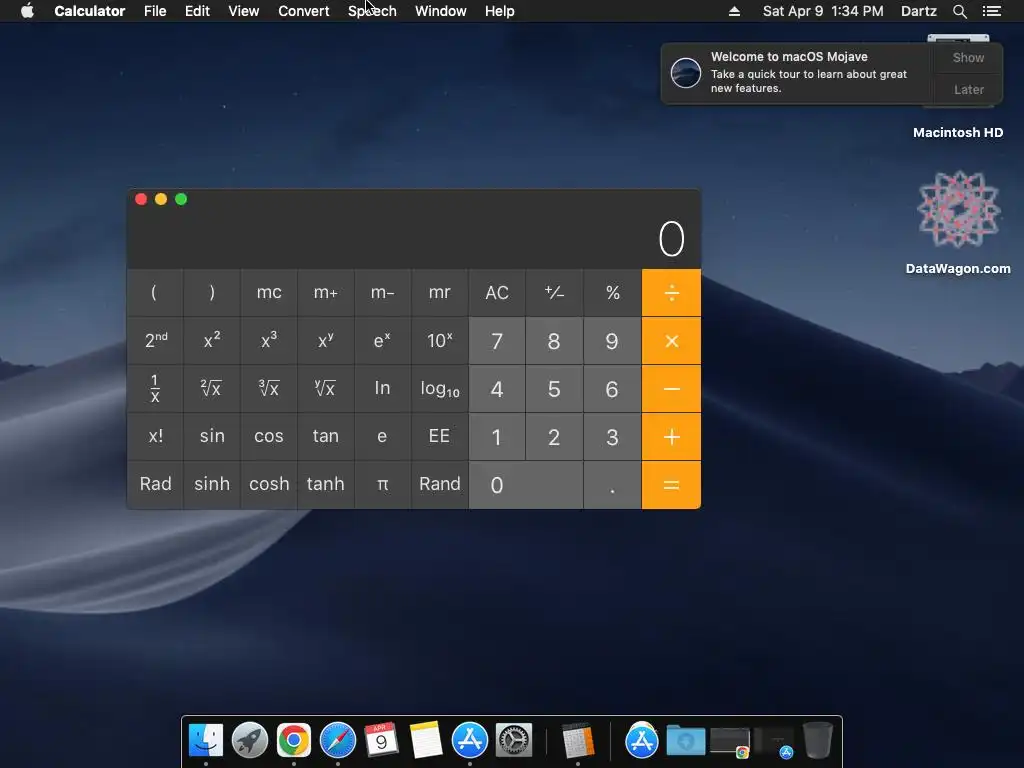Dismiss notification with Later button

pos(968,89)
